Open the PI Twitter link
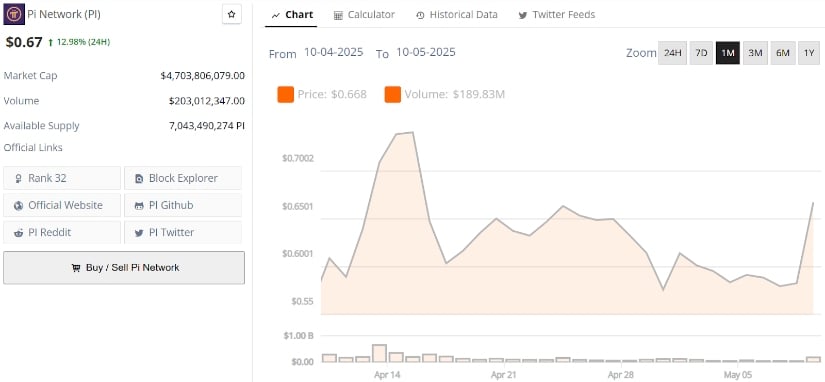825x382 pixels. coord(183,233)
